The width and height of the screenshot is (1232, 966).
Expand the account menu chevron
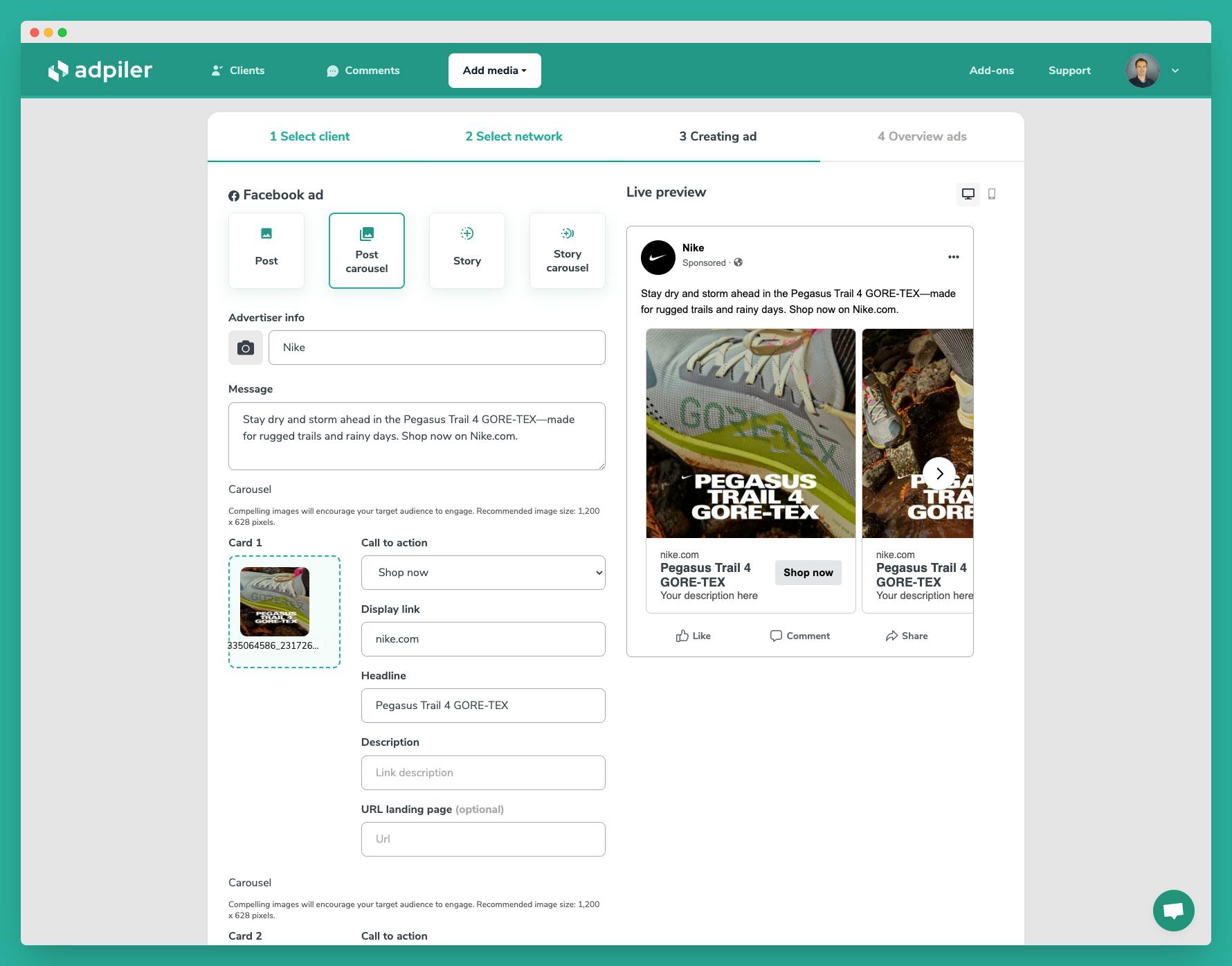coord(1175,71)
